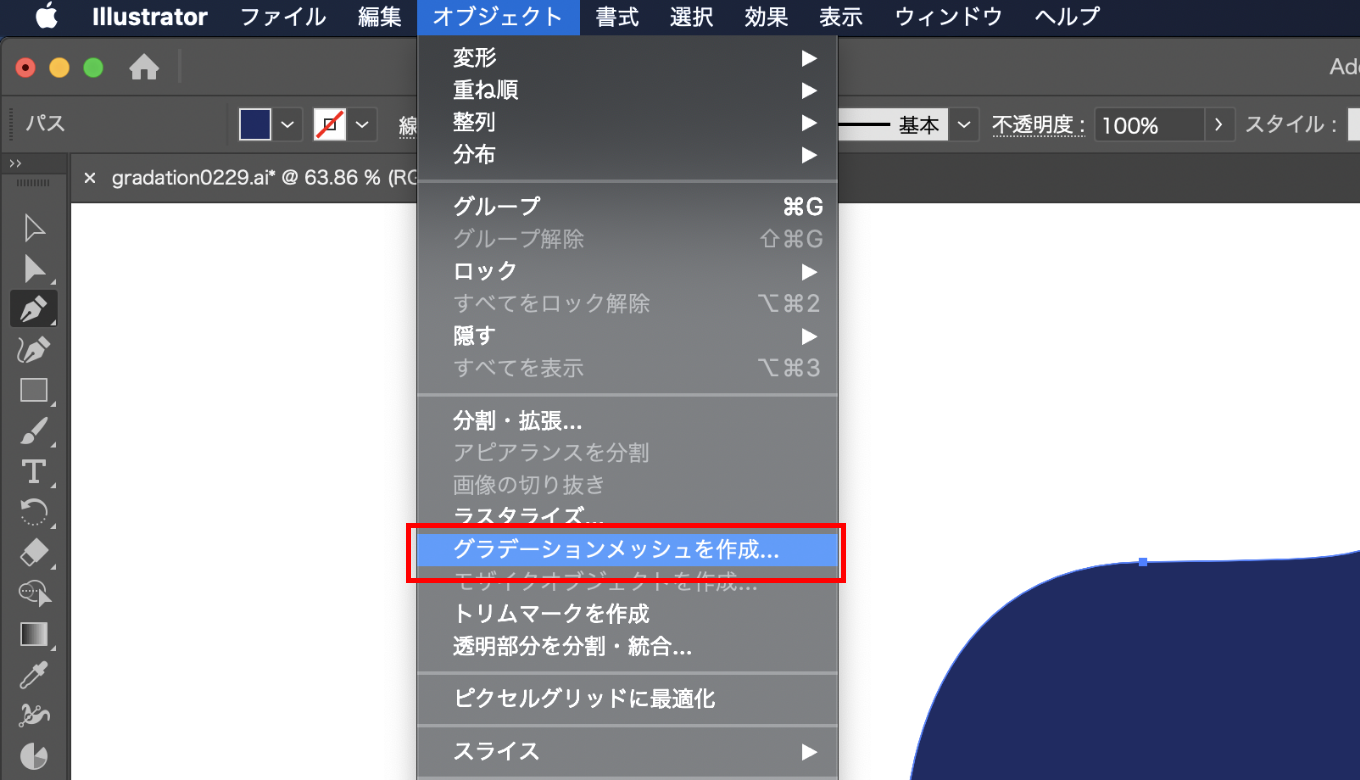The image size is (1360, 780).
Task: Click the anchor point on the blue shape
Action: coord(1143,562)
